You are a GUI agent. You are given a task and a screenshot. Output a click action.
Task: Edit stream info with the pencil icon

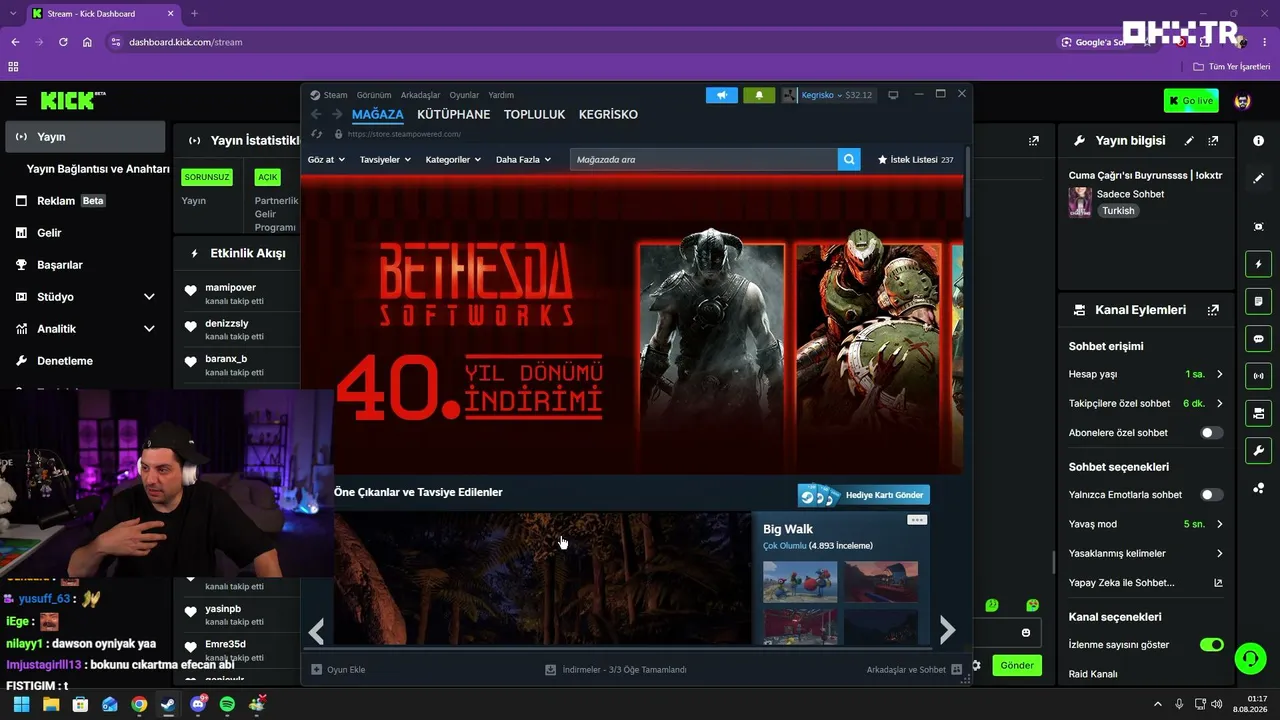point(1189,141)
